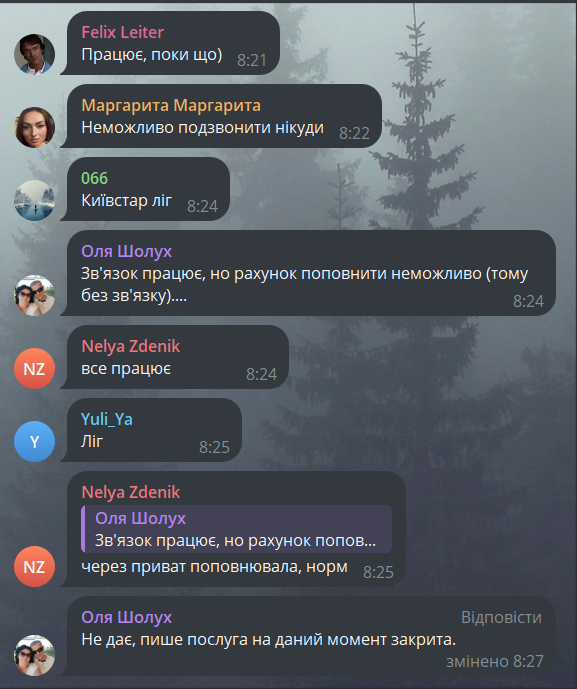Viewport: 577px width, 689px height.
Task: Jump to the quoted Оля Шолух message
Action: tap(236, 529)
